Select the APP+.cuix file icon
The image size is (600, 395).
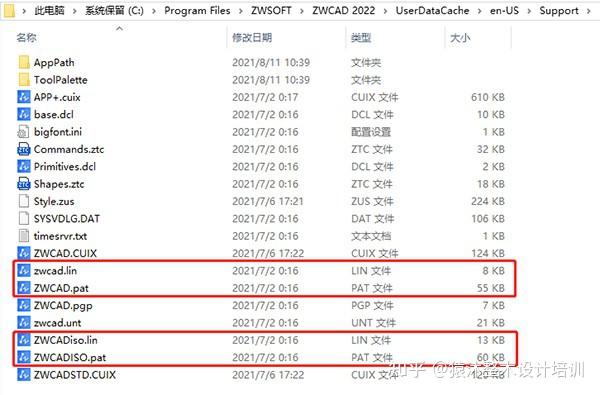click(24, 97)
